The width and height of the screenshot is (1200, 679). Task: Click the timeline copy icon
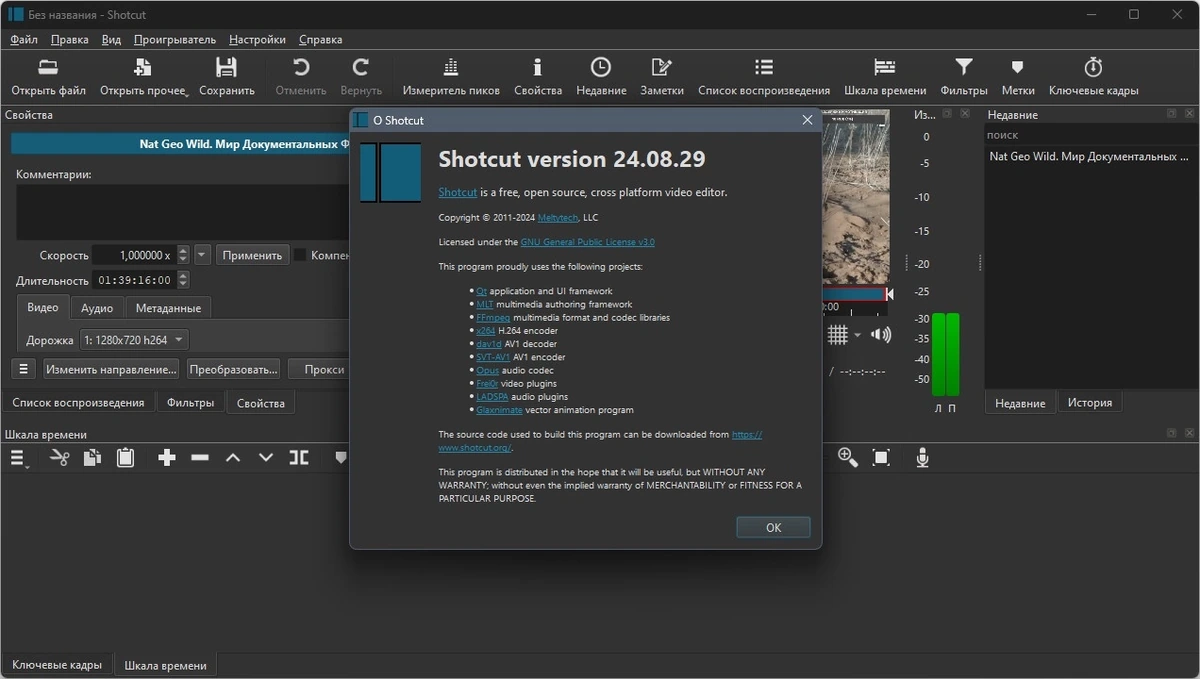92,458
